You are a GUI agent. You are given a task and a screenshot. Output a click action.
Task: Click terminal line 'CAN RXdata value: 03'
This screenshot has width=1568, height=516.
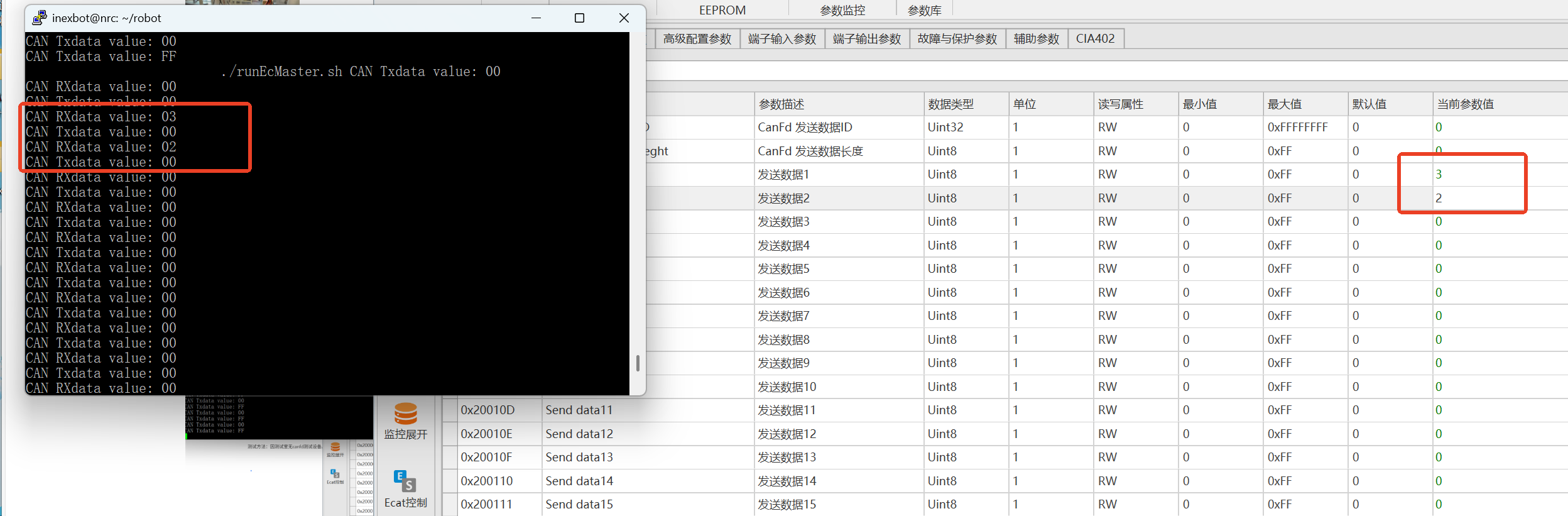101,116
